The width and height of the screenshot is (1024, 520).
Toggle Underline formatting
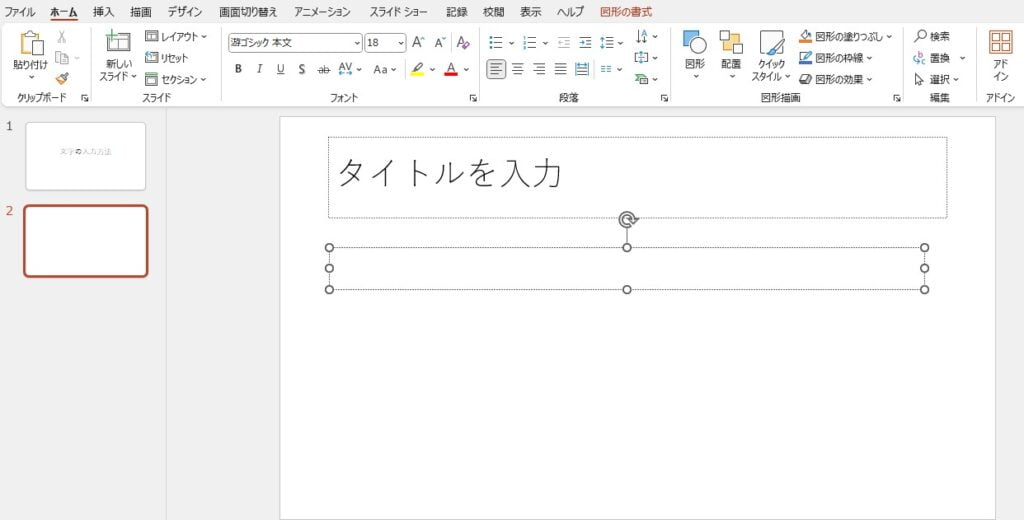[281, 69]
